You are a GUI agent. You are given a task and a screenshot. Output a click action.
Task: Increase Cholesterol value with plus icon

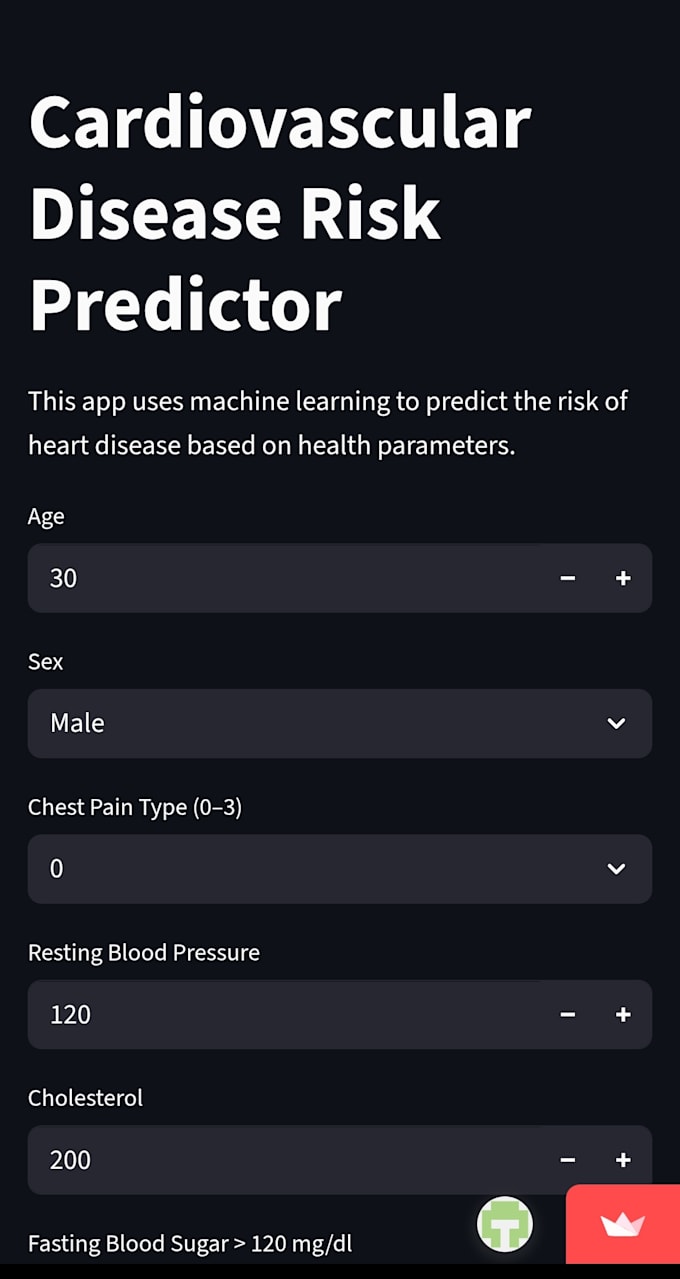tap(623, 1160)
